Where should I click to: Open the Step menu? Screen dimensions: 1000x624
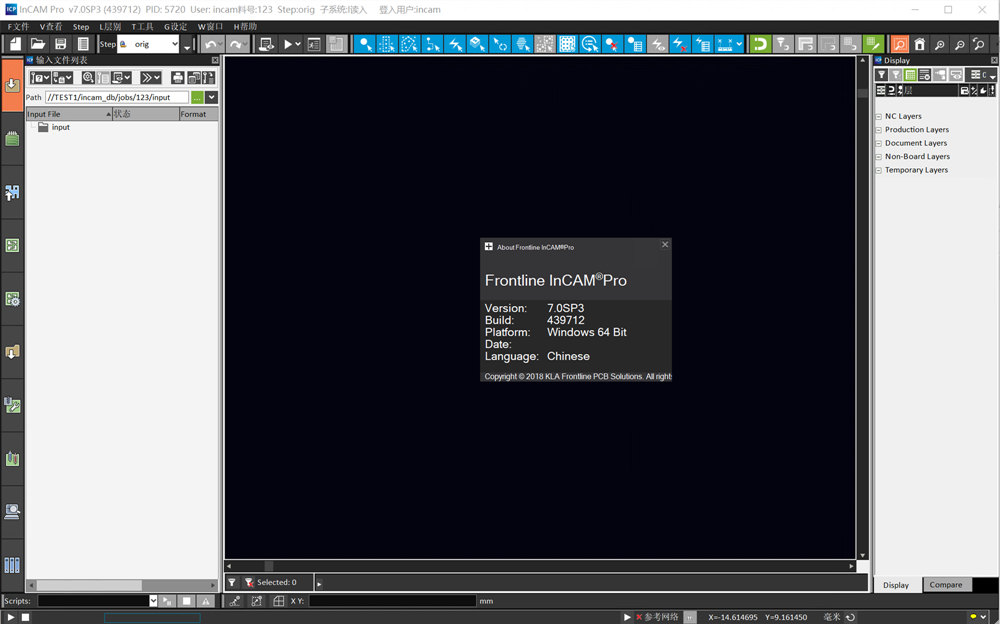click(81, 27)
